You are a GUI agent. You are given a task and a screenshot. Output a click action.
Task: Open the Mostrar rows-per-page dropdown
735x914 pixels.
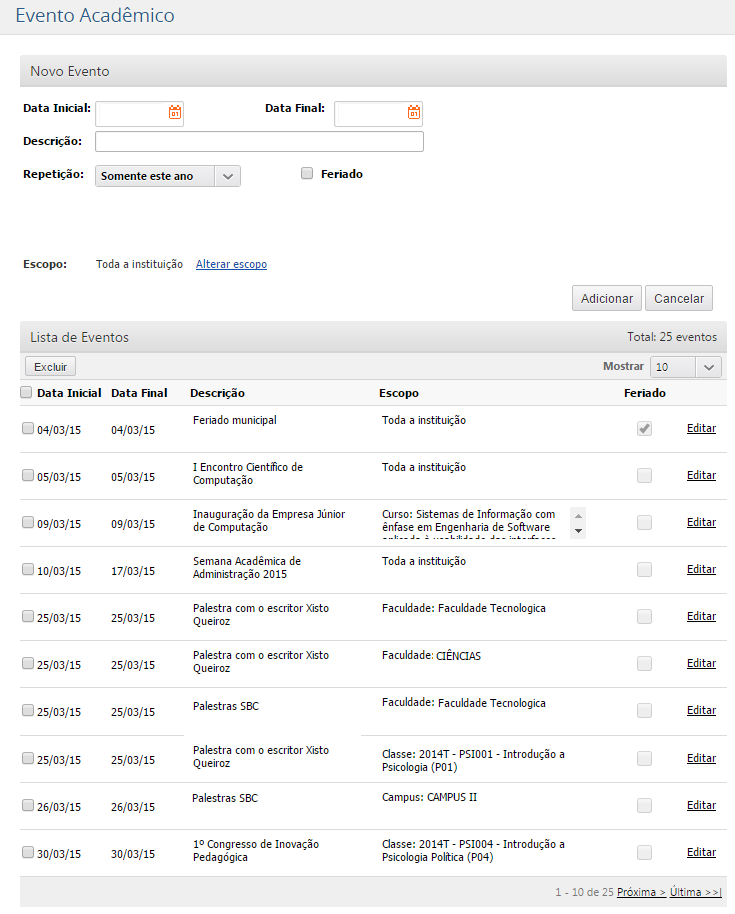685,367
